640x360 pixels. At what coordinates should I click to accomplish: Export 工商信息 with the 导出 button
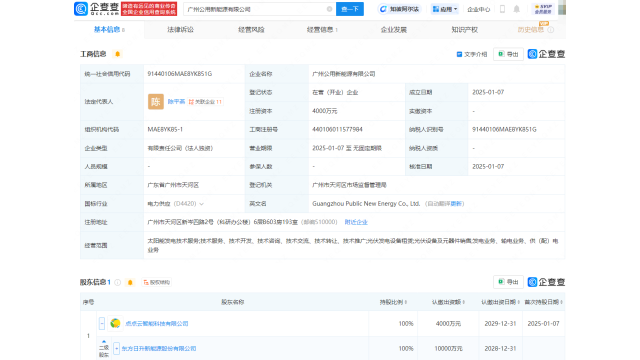point(508,54)
